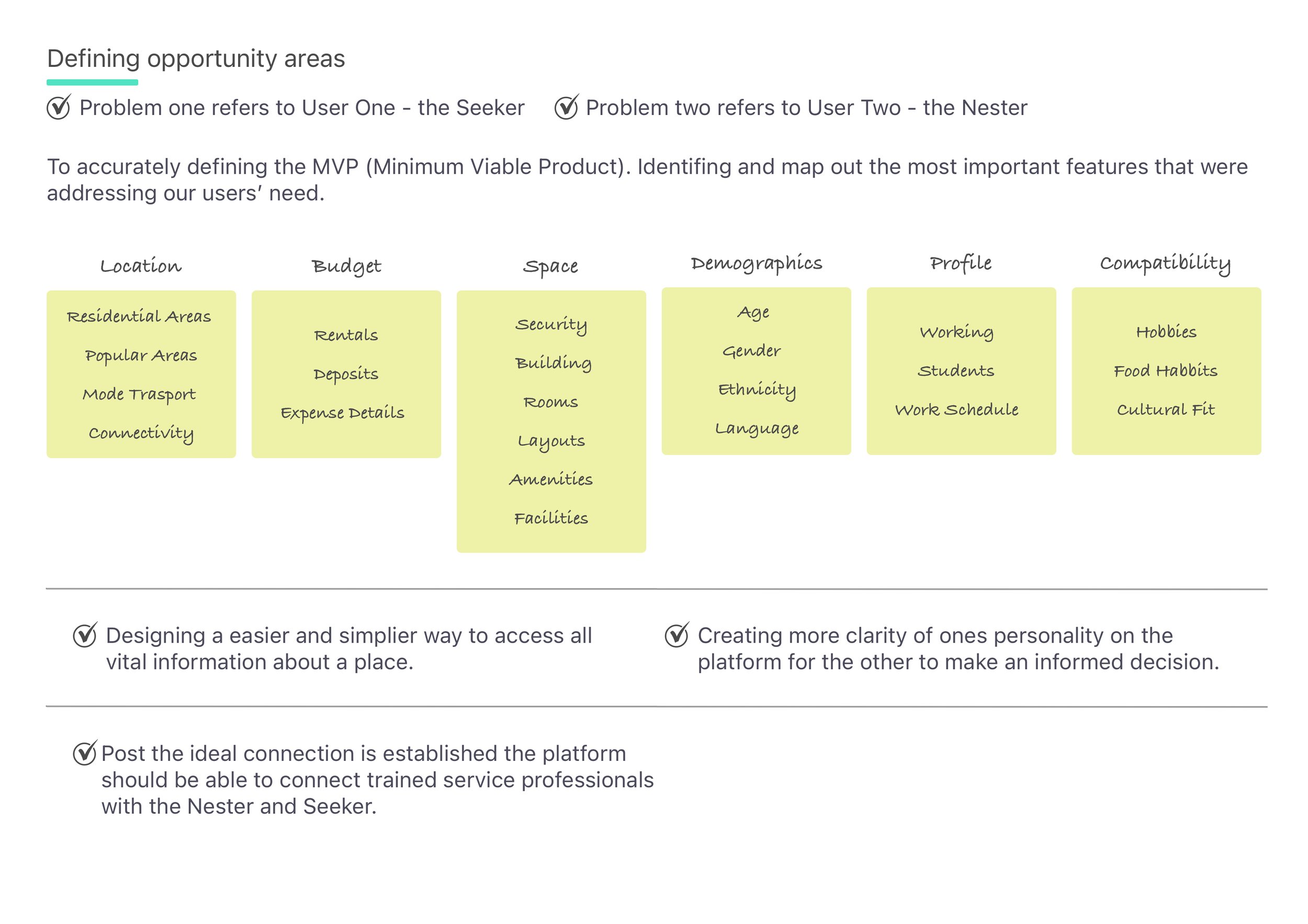The image size is (1308, 924).
Task: Click Ethnicity in Demographics sticky note
Action: (757, 390)
